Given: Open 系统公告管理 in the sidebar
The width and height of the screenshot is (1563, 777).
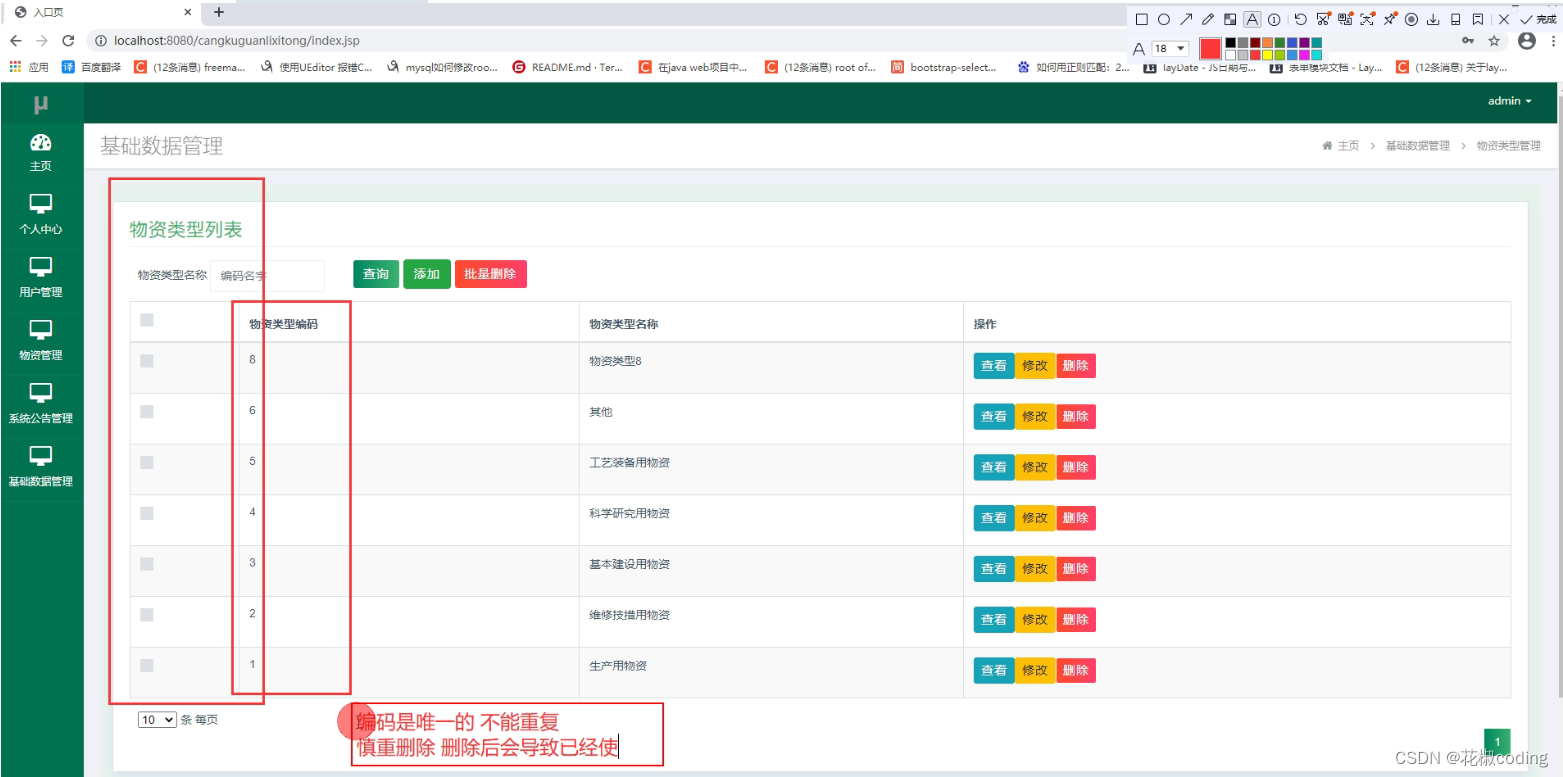Looking at the screenshot, I should point(41,405).
